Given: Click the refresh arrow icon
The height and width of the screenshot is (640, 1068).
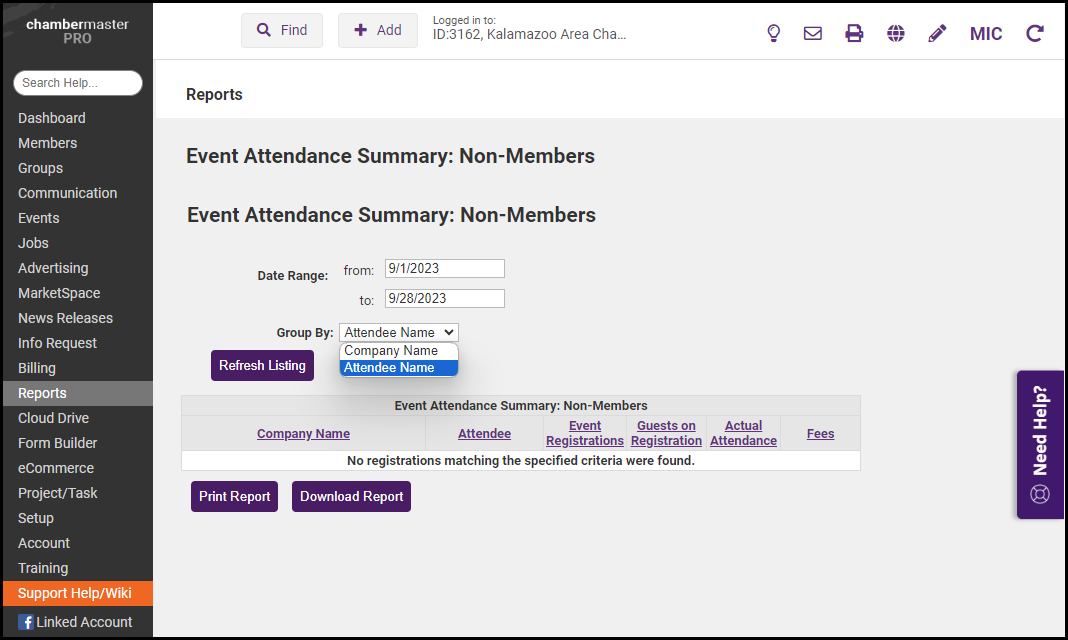Looking at the screenshot, I should (1035, 33).
